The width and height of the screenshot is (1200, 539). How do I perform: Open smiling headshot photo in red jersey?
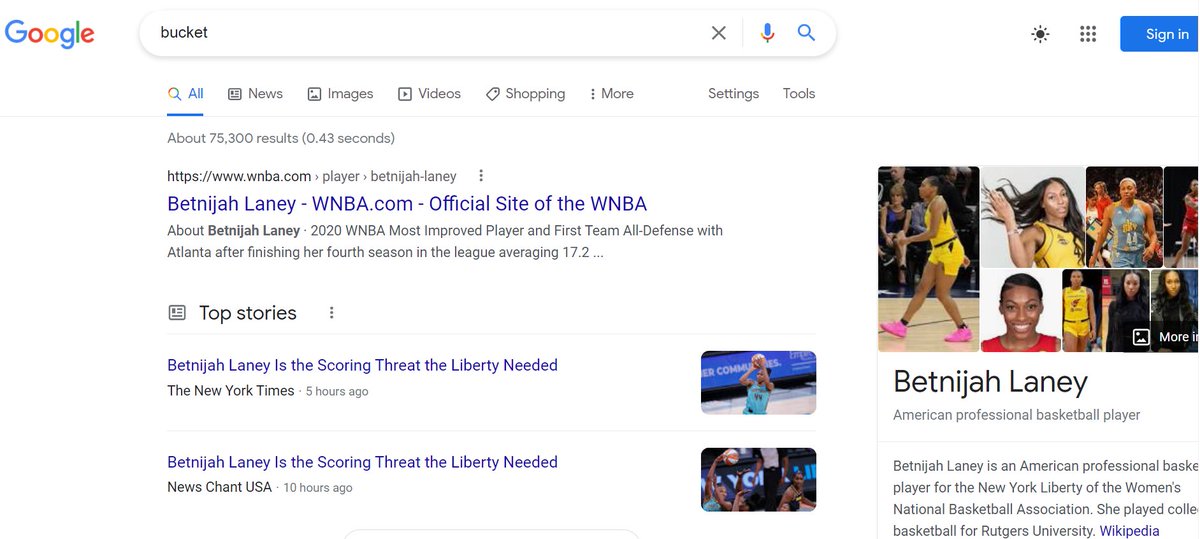tap(1020, 311)
